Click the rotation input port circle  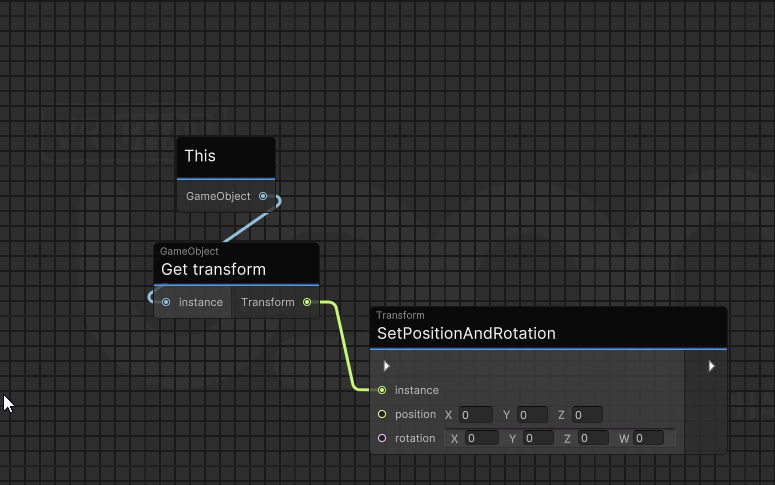(x=382, y=438)
